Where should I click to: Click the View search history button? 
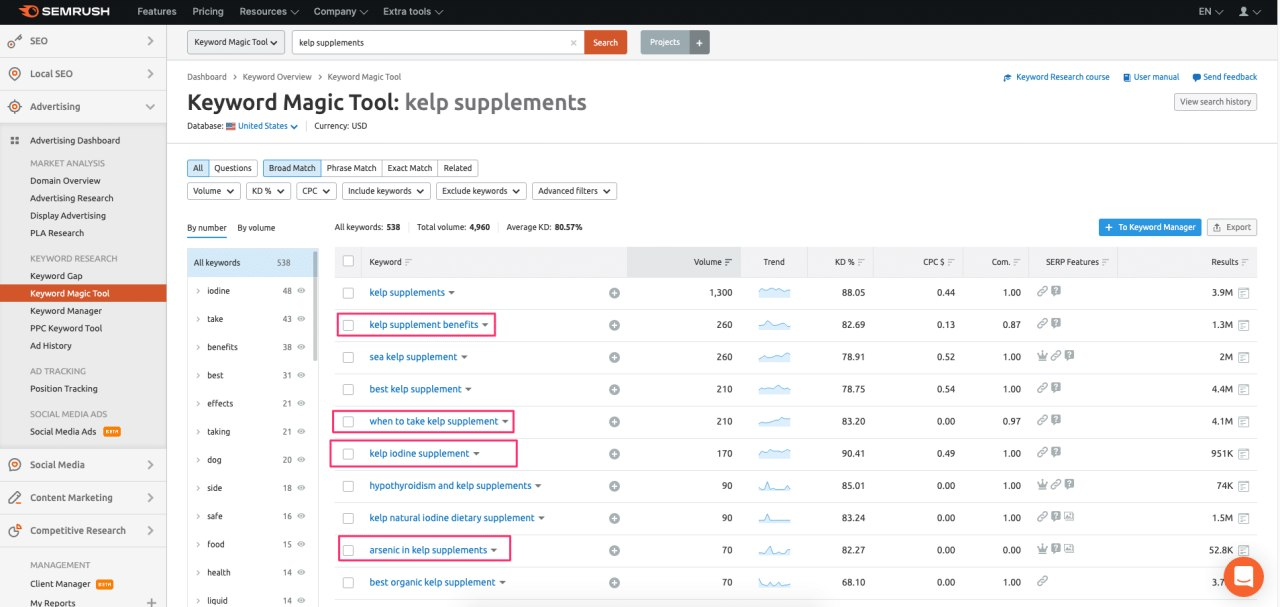pyautogui.click(x=1214, y=101)
